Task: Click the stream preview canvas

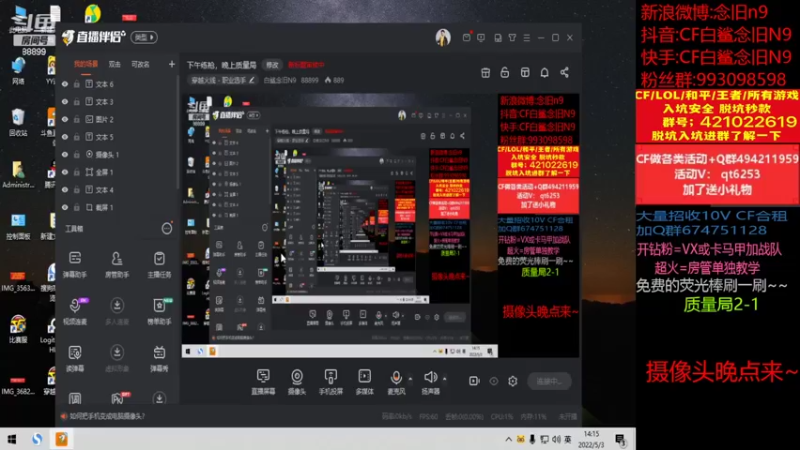Action: pyautogui.click(x=381, y=225)
